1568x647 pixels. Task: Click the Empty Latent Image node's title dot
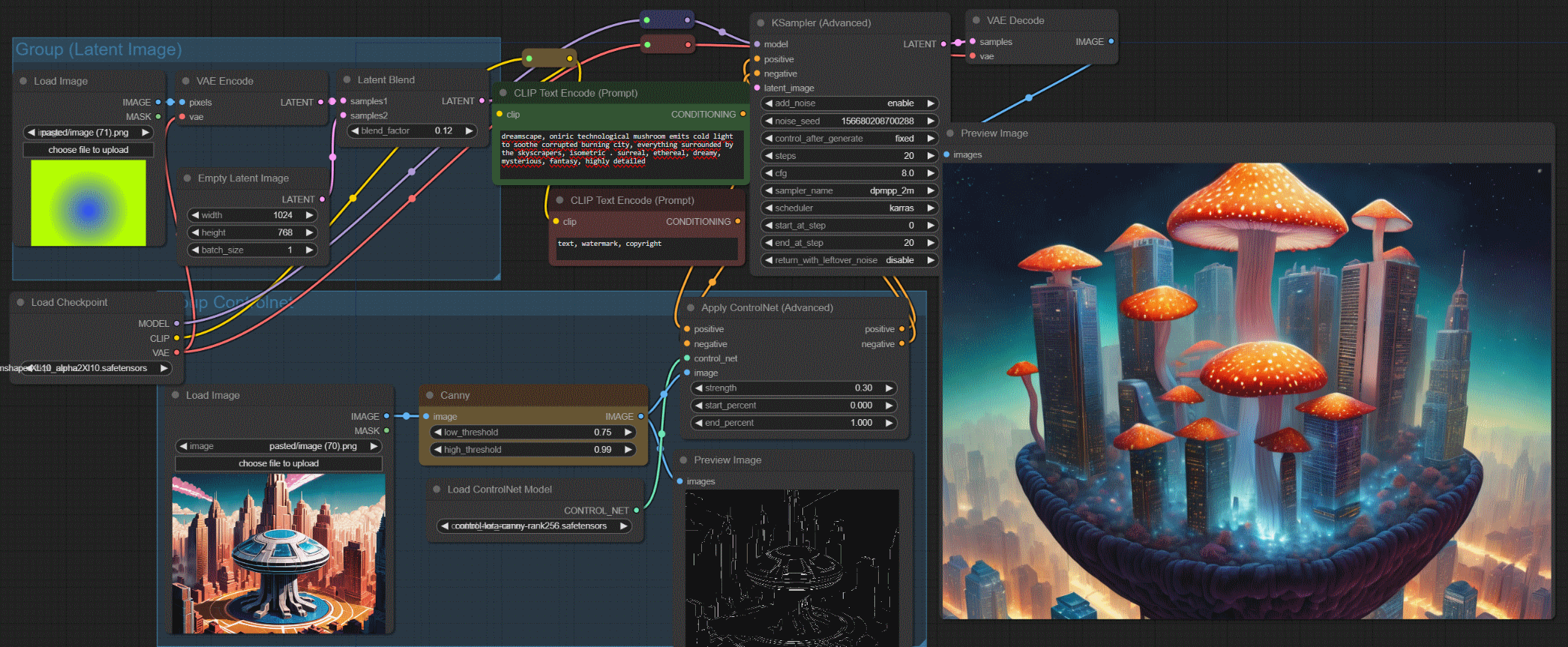187,178
